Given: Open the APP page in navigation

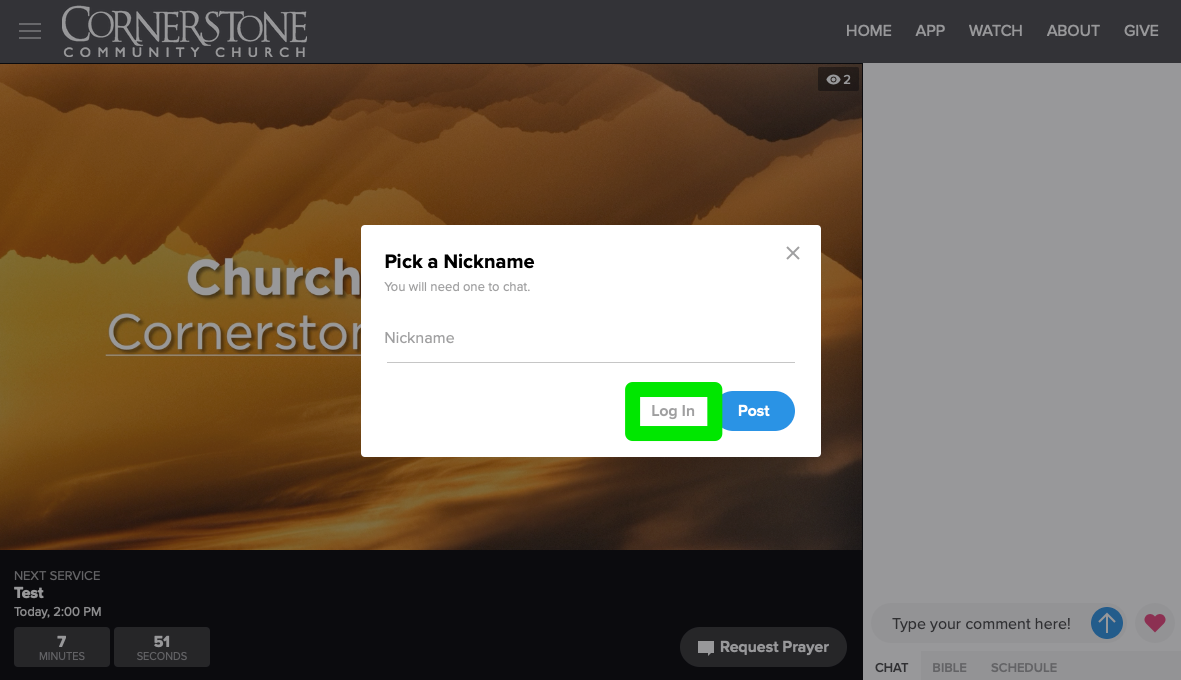Looking at the screenshot, I should pyautogui.click(x=930, y=31).
